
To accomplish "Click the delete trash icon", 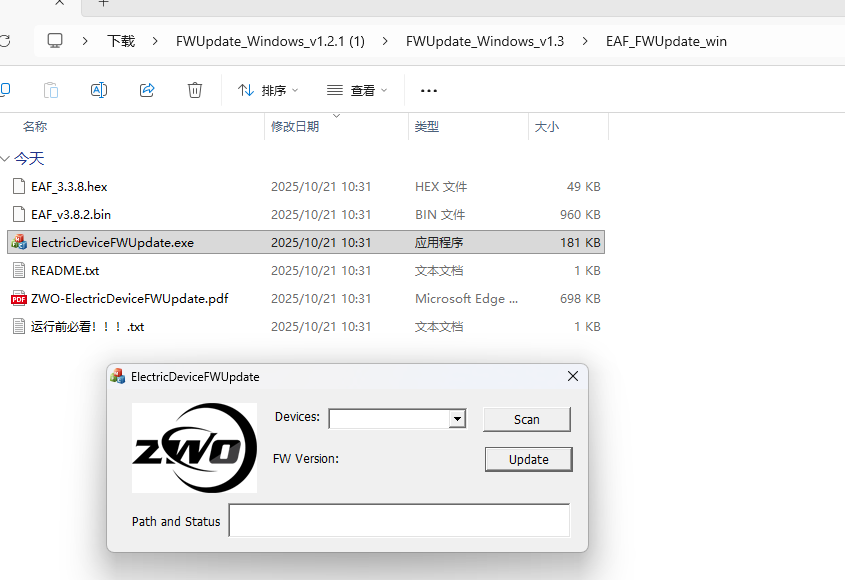I will coord(195,90).
